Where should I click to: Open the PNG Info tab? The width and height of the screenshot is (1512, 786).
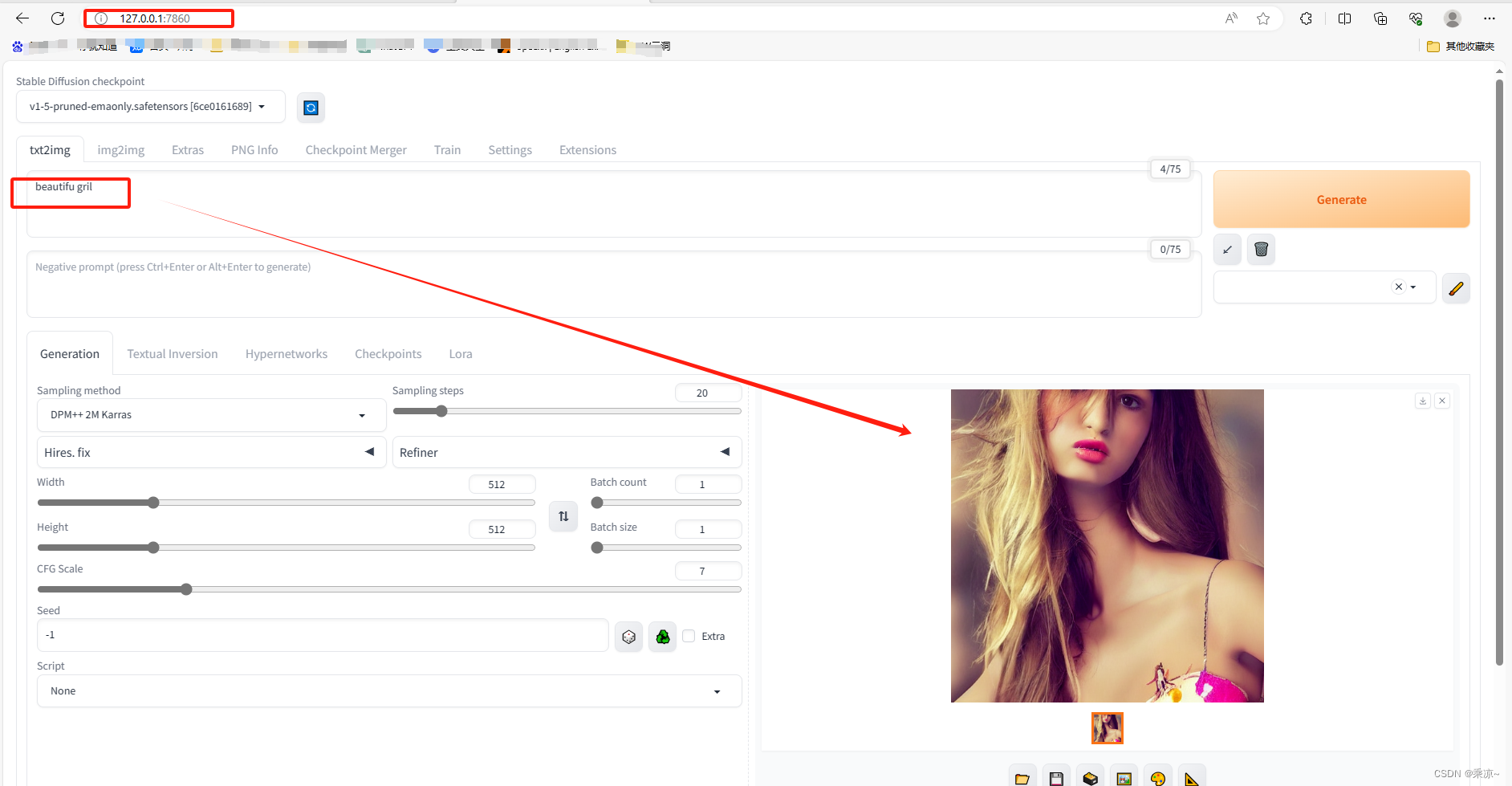click(254, 150)
